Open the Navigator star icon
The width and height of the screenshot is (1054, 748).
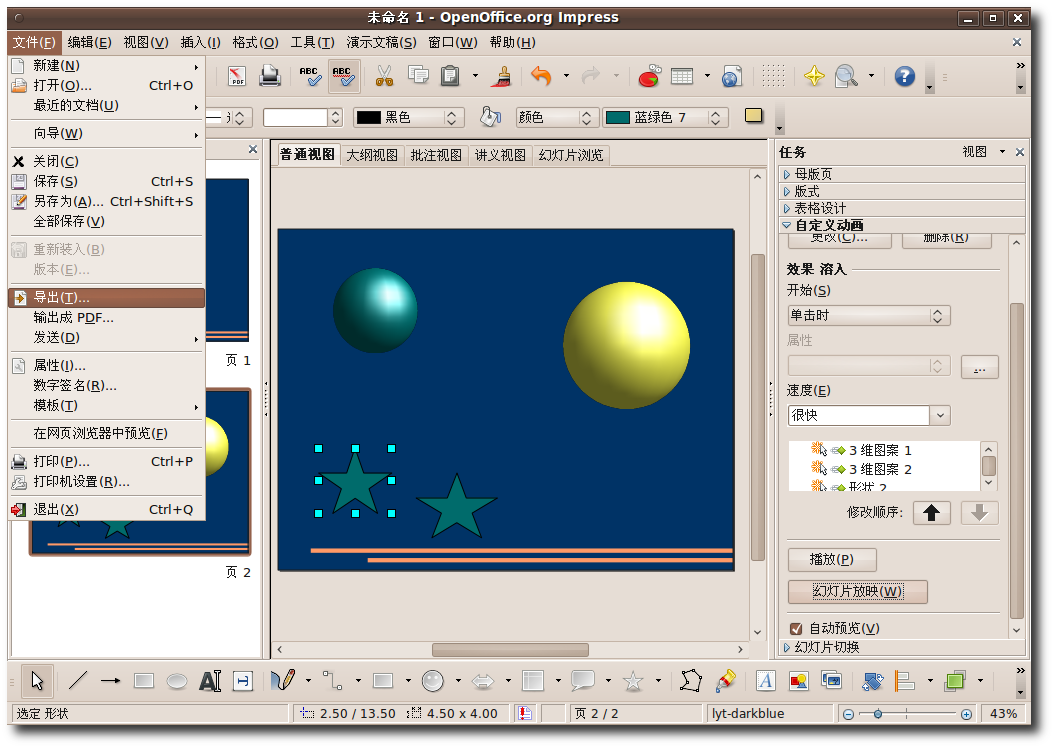point(814,76)
